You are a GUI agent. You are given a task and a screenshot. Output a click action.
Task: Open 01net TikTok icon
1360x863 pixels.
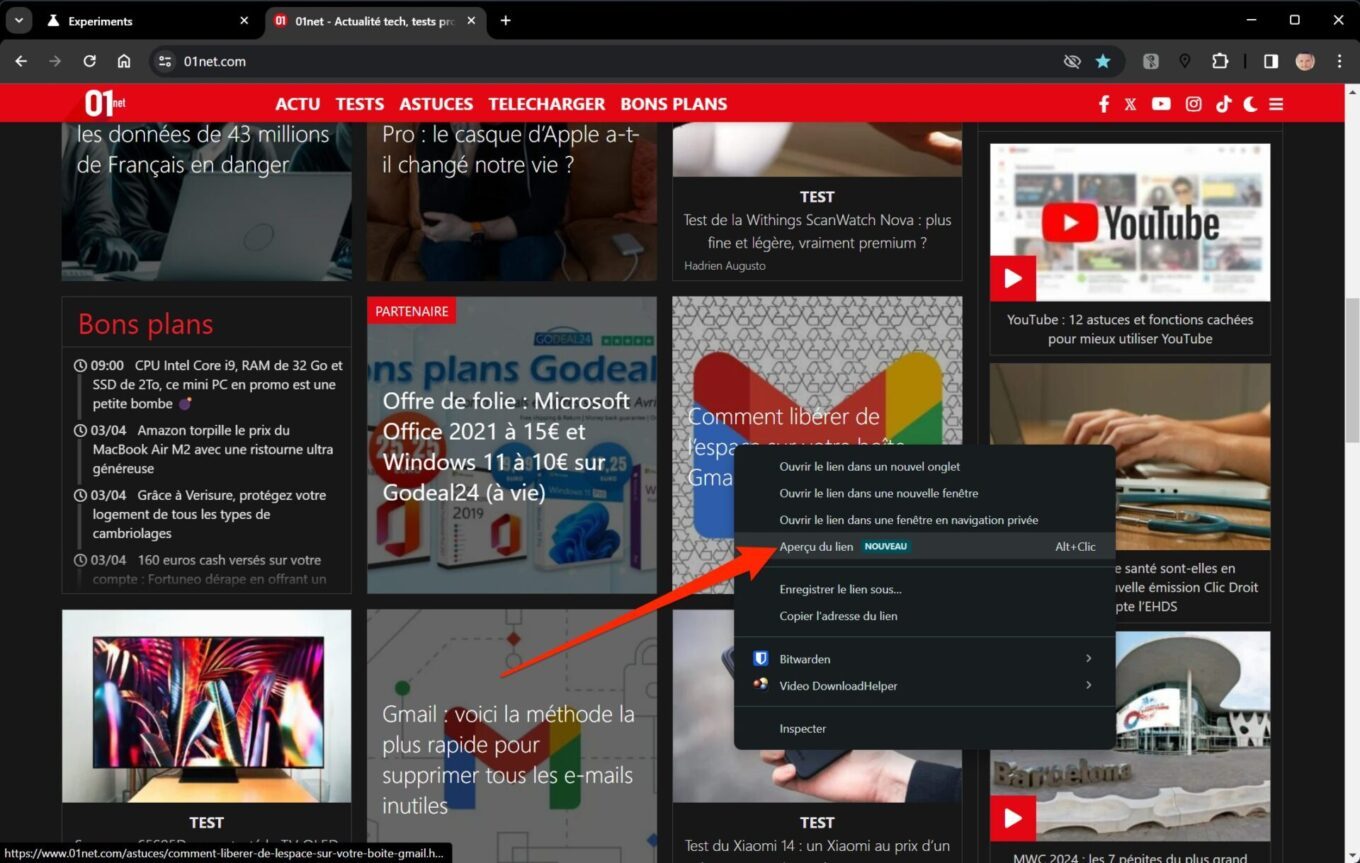point(1223,104)
